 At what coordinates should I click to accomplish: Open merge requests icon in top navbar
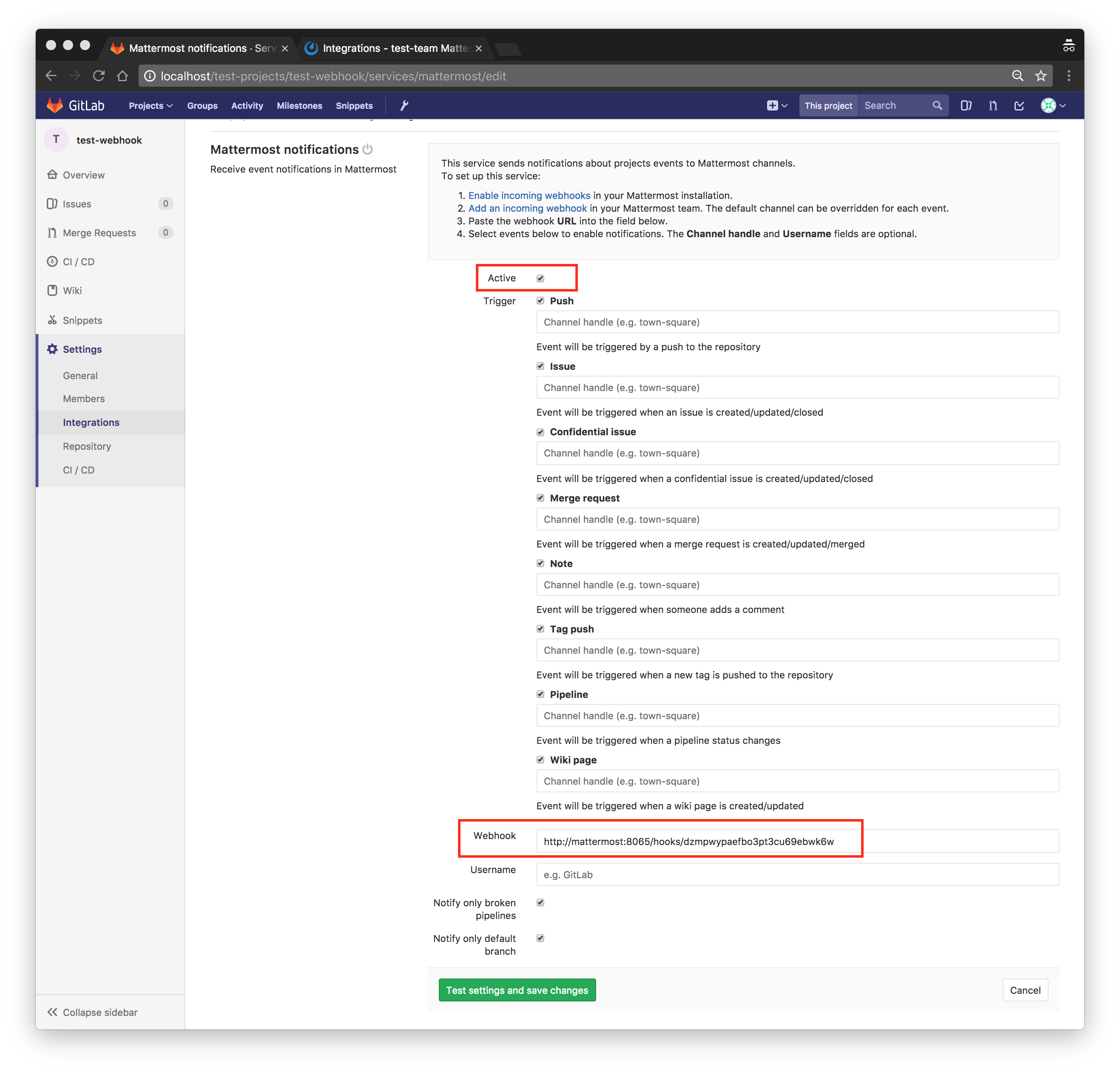(993, 106)
